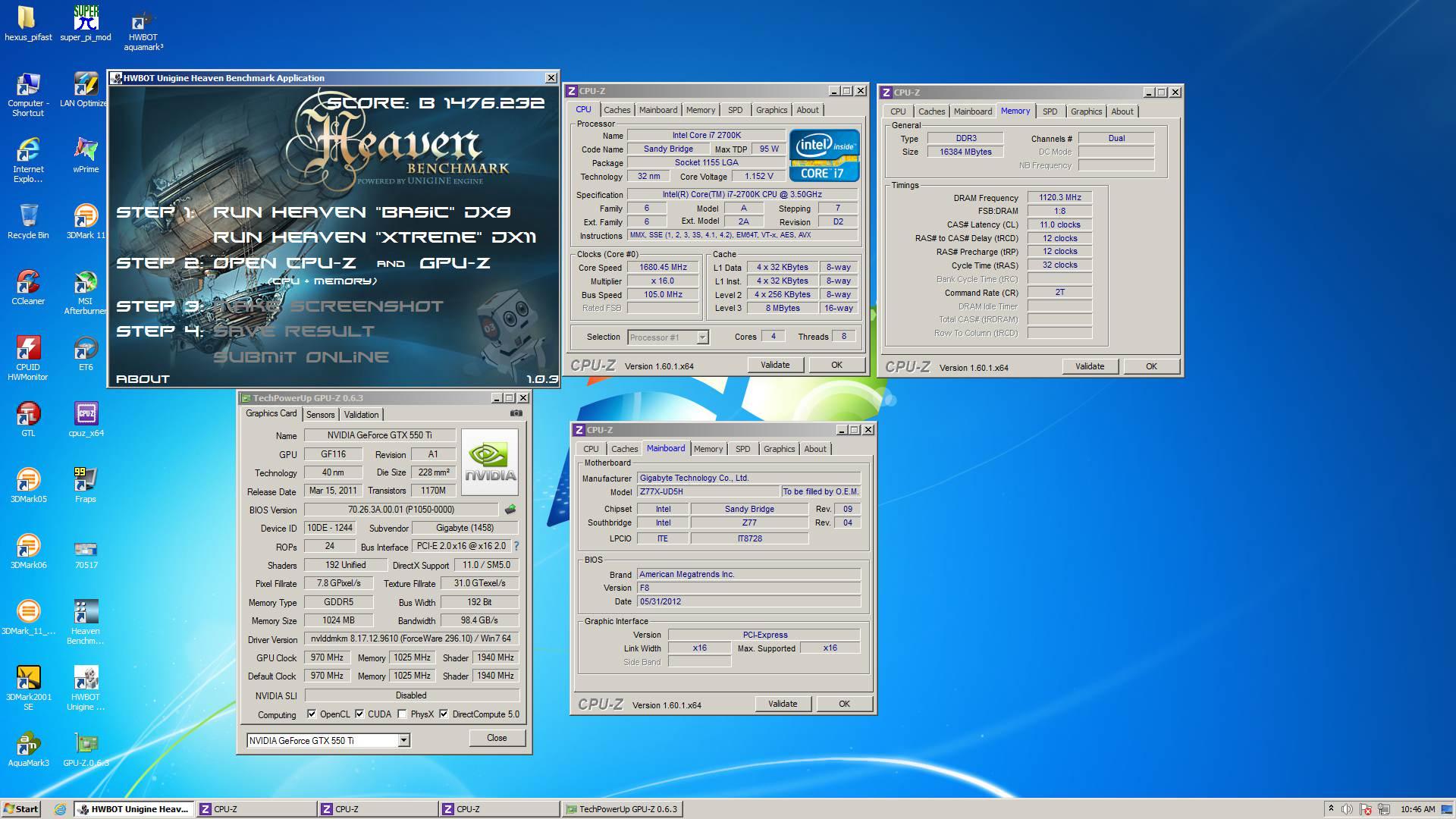1456x819 pixels.
Task: Click BIOS Version field in GPU-Z
Action: pos(401,510)
